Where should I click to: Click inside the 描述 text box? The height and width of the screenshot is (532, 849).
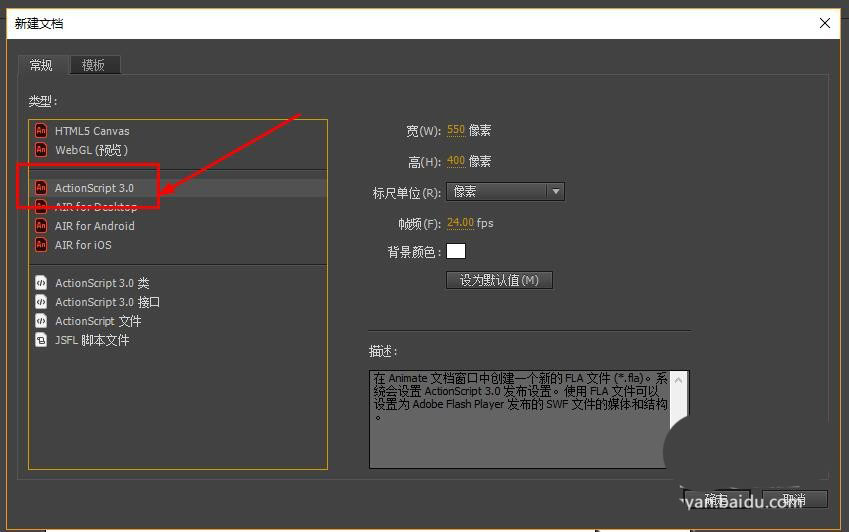point(520,419)
